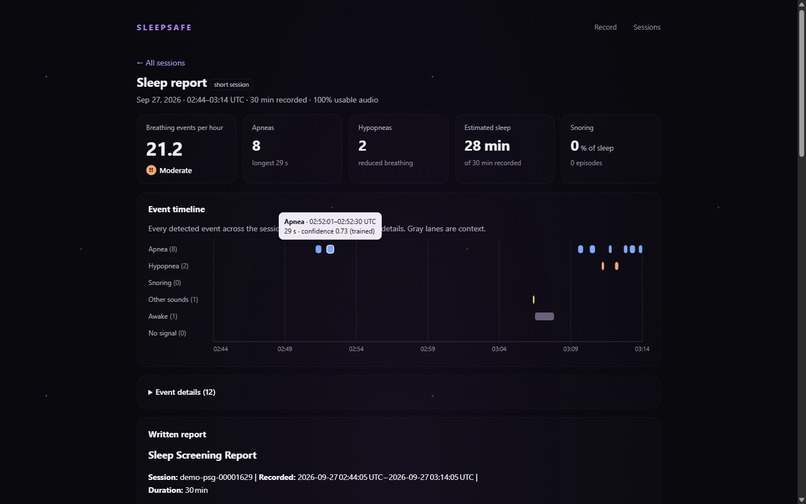Select the yellow Other sounds marker
The width and height of the screenshot is (806, 504).
534,299
